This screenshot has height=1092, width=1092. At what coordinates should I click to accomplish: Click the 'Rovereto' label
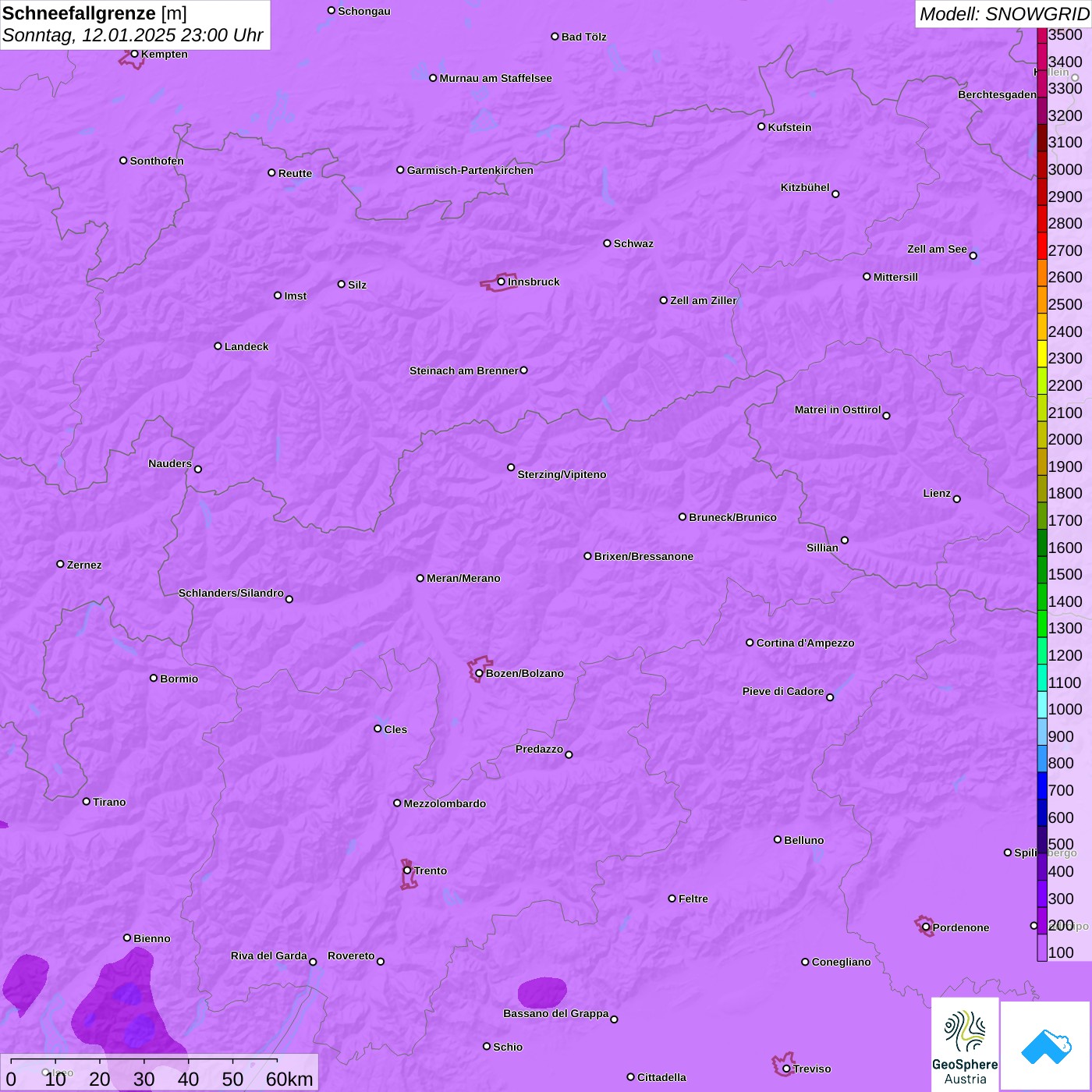(x=351, y=955)
